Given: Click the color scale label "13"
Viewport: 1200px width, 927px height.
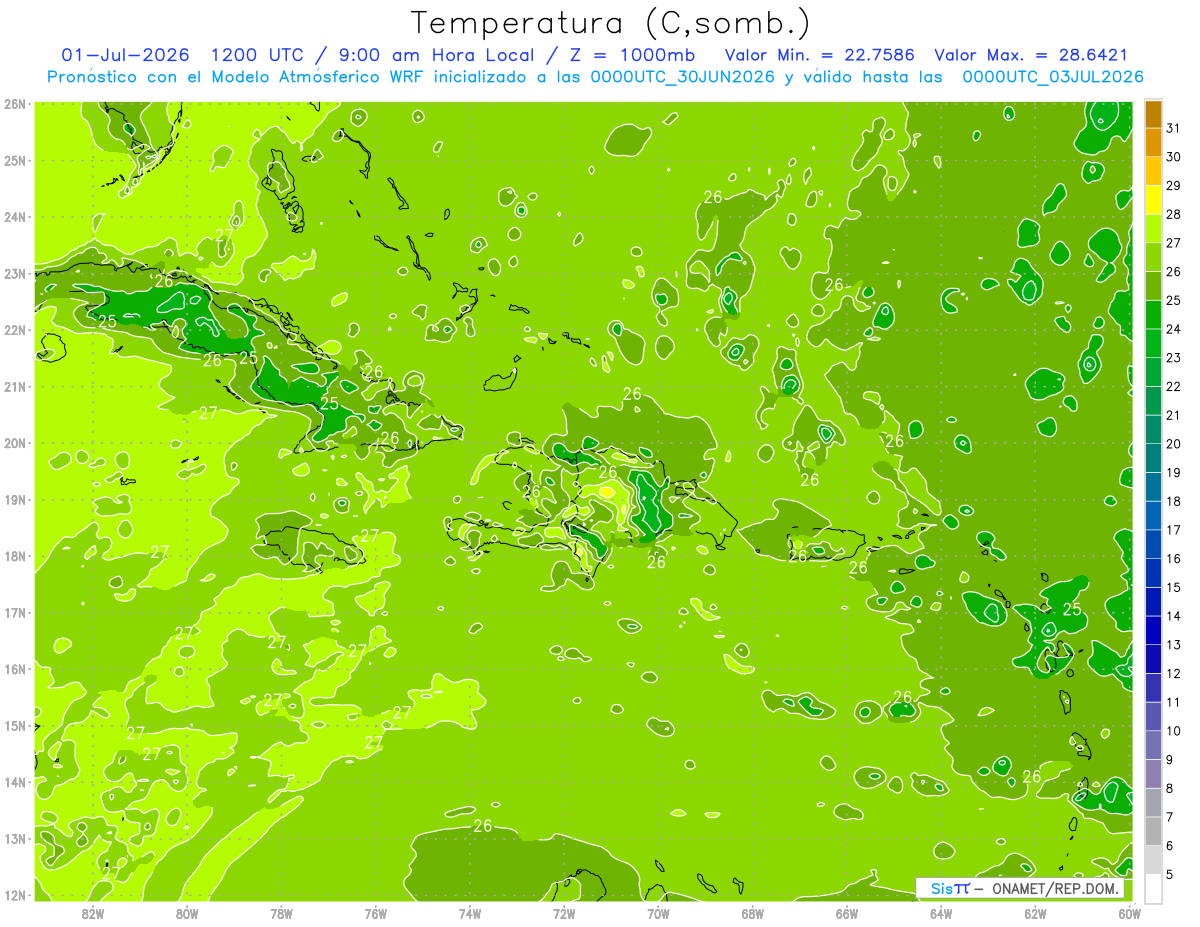Looking at the screenshot, I should point(1174,644).
